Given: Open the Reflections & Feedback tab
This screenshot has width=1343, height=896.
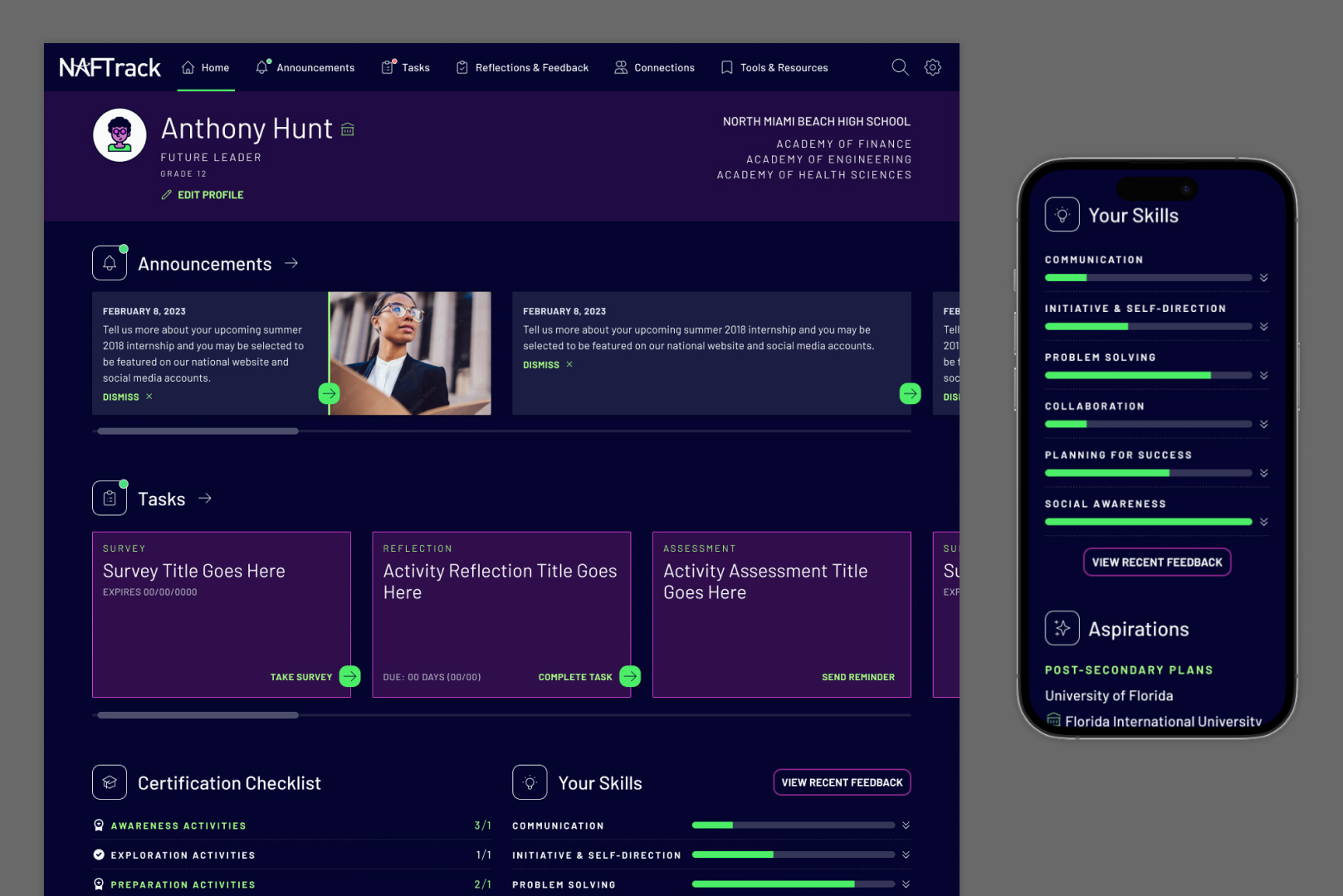Looking at the screenshot, I should click(522, 68).
